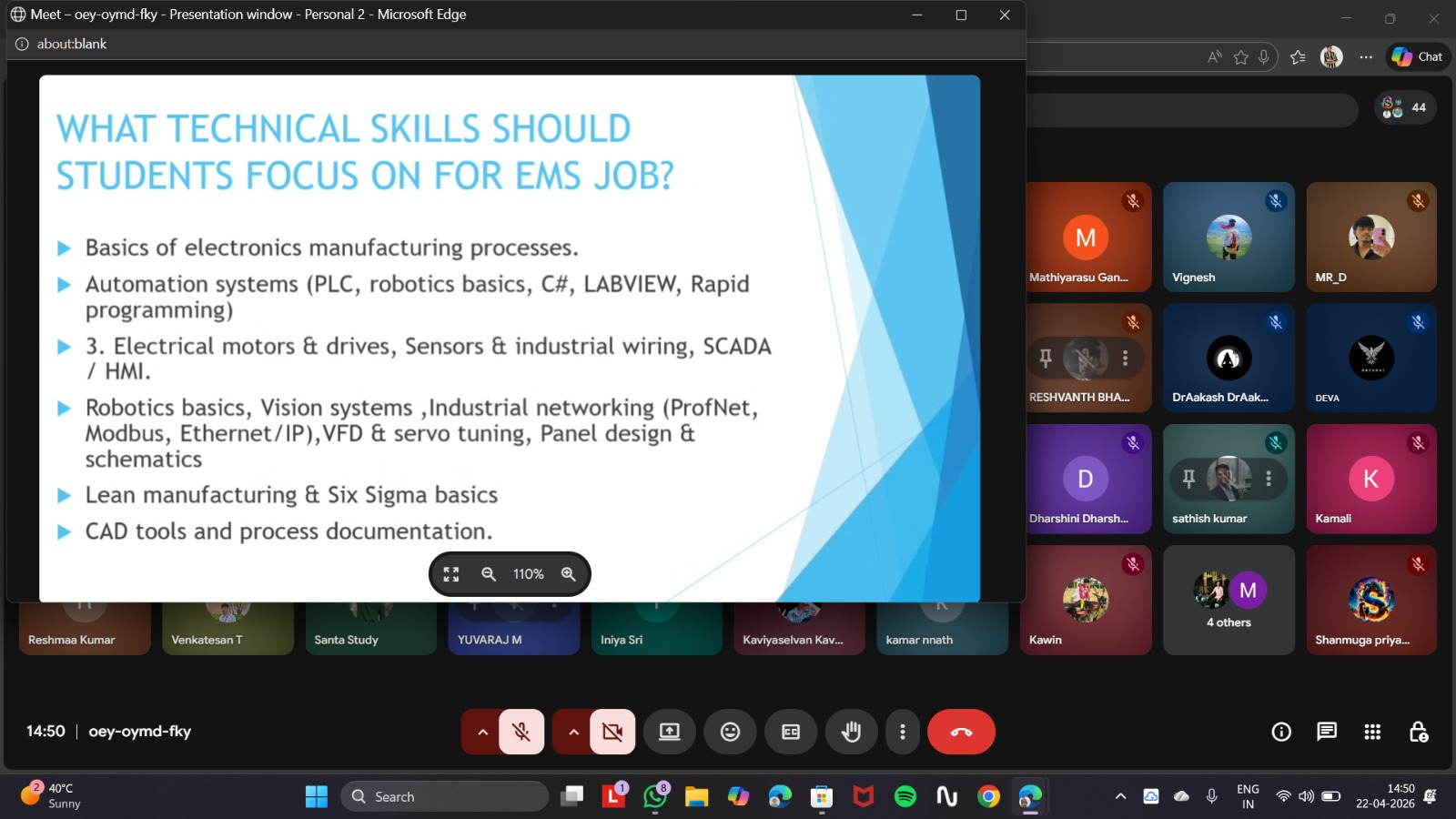Open the activities grid icon
The height and width of the screenshot is (819, 1456).
pyautogui.click(x=1372, y=732)
